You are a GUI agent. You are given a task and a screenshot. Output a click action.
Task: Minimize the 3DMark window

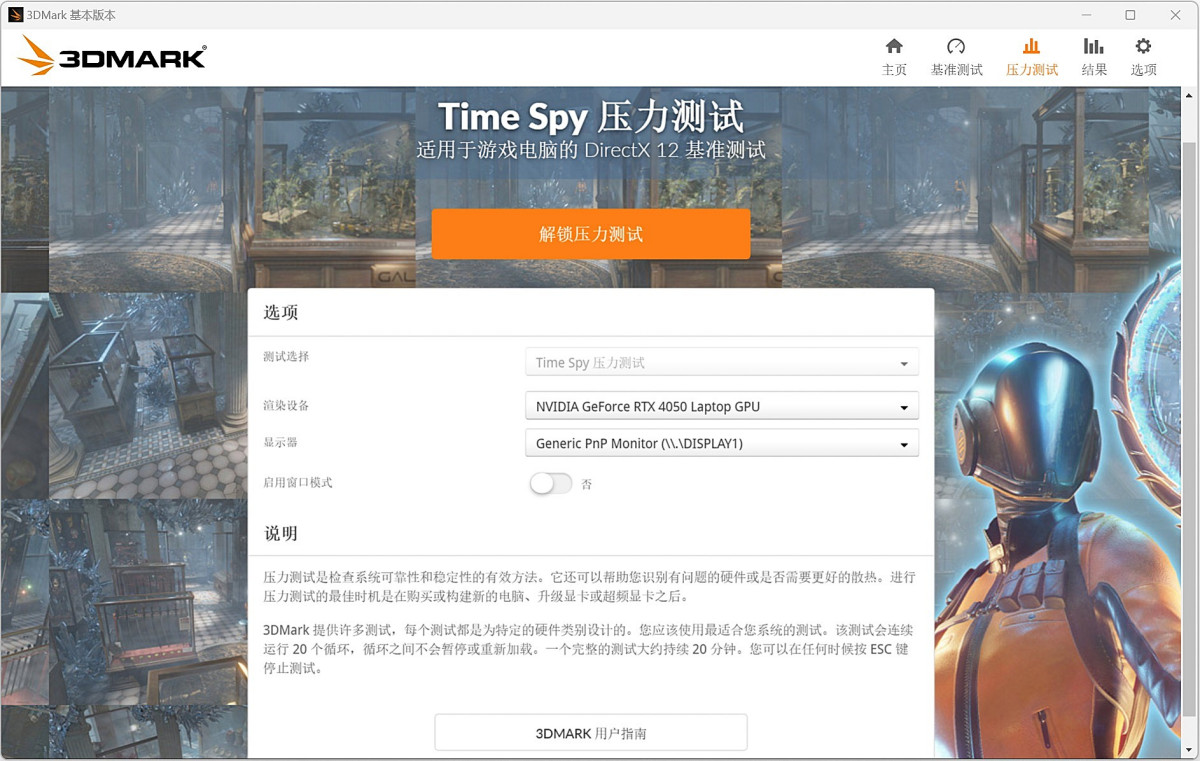pyautogui.click(x=1087, y=15)
